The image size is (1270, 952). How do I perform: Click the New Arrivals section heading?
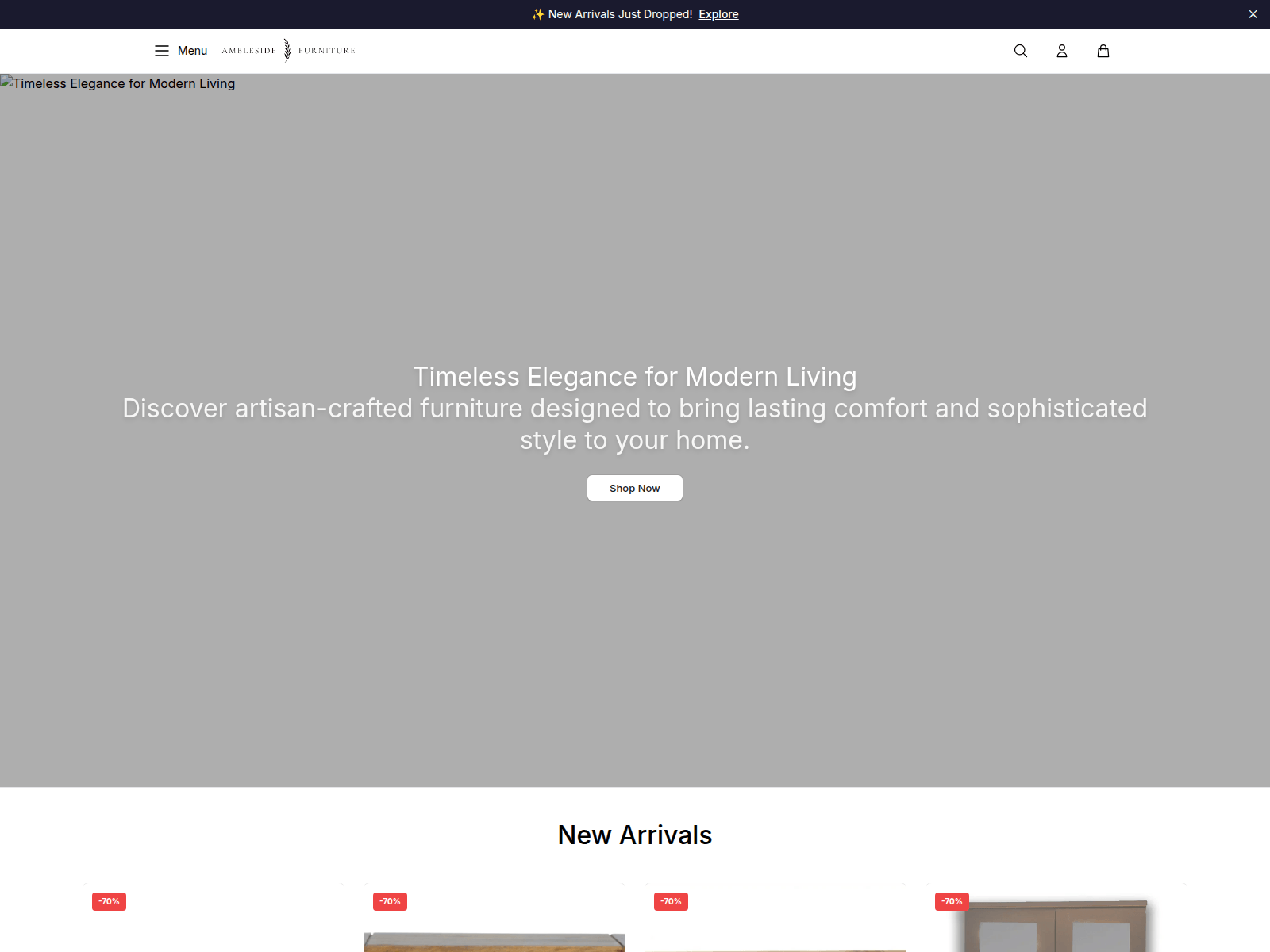(635, 835)
